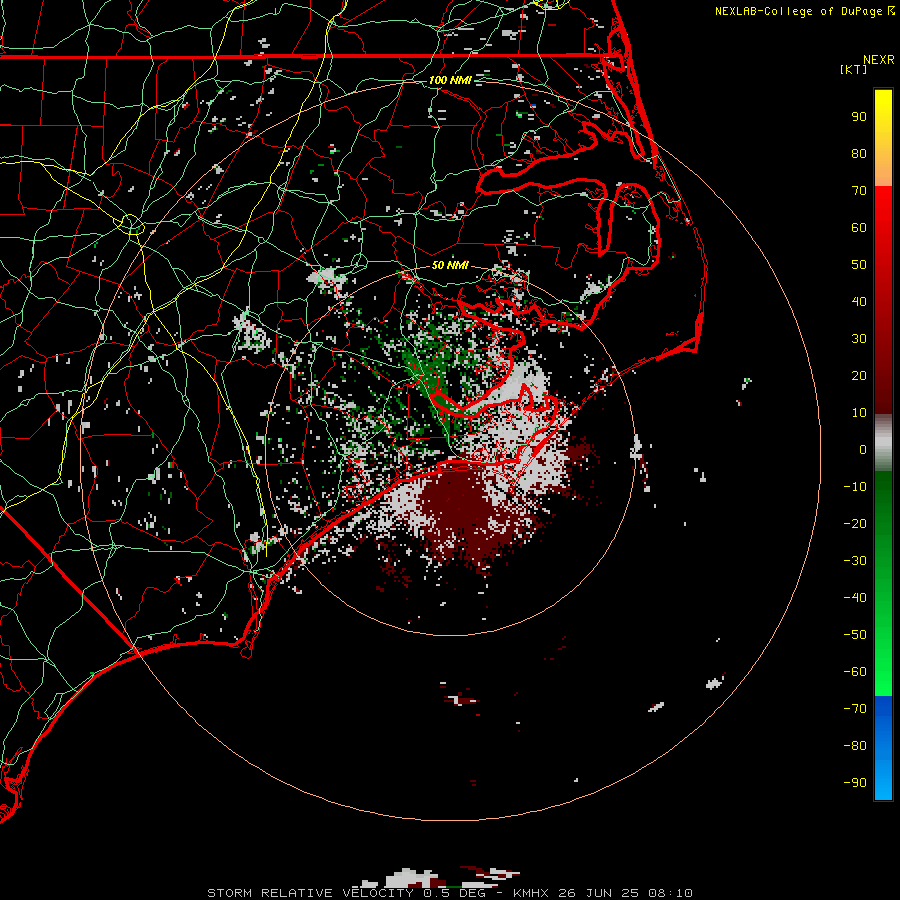The image size is (900, 900).
Task: Click the -30 scale value
Action: [855, 561]
